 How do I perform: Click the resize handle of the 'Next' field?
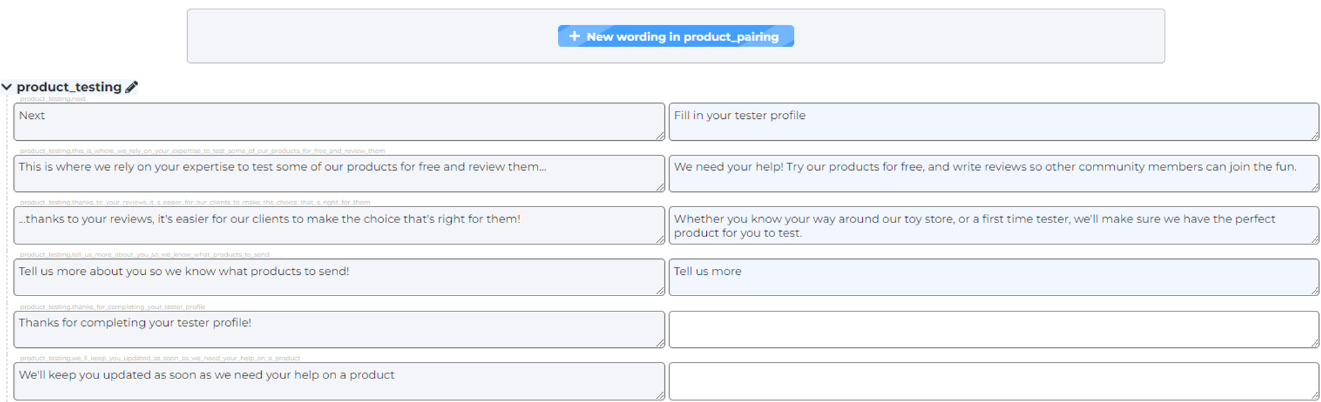click(660, 136)
